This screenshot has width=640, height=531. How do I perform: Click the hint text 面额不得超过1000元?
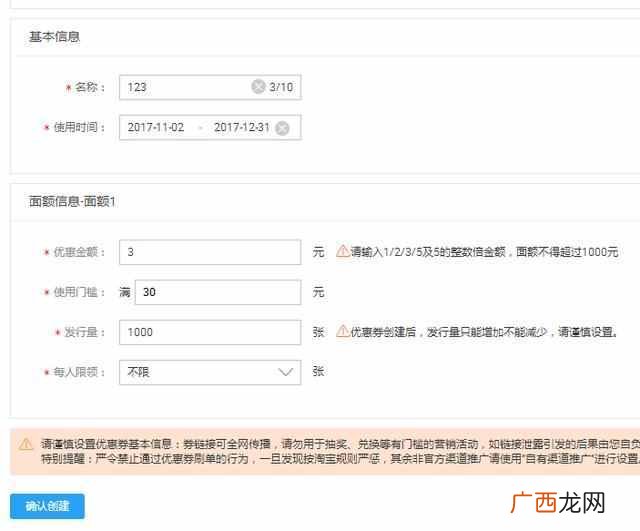tap(567, 252)
